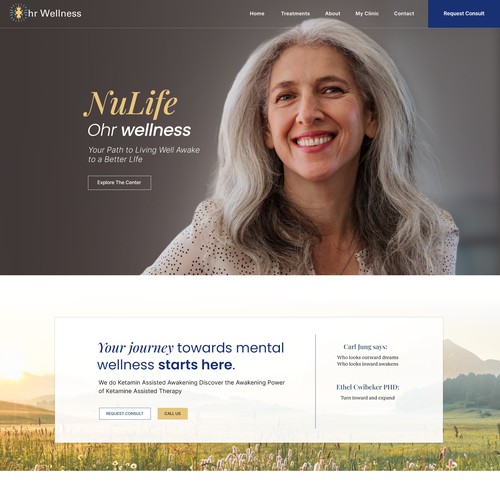
Task: Click the Carl Jung says quote heading
Action: pos(365,347)
